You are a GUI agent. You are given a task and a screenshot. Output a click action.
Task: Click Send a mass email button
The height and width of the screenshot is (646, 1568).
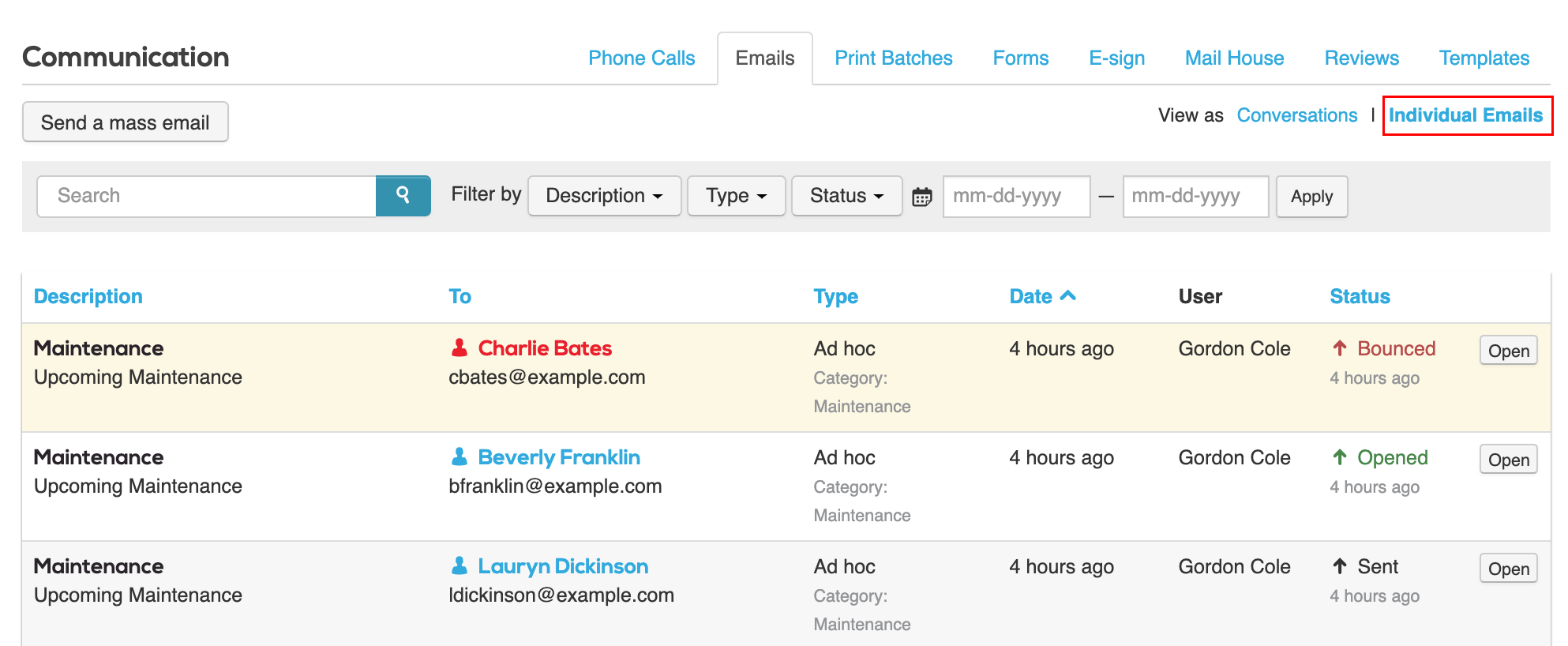pos(126,122)
